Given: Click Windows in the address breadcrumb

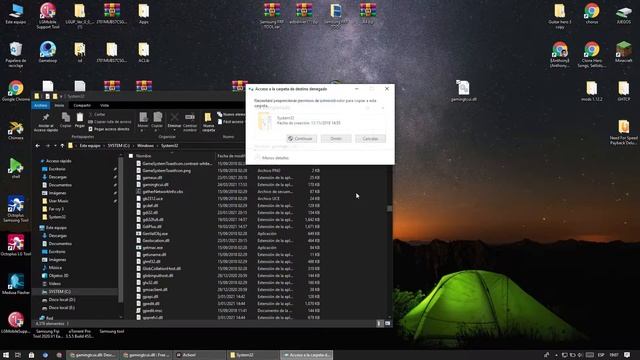Looking at the screenshot, I should click(145, 146).
